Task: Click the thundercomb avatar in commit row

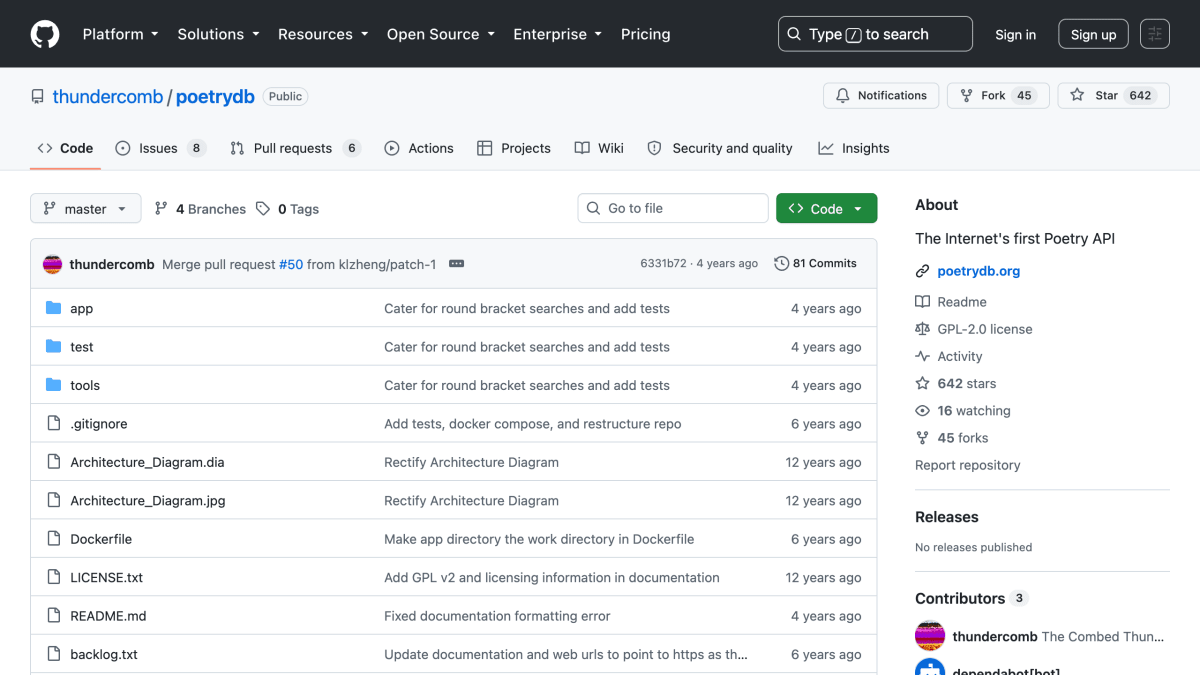Action: point(52,264)
